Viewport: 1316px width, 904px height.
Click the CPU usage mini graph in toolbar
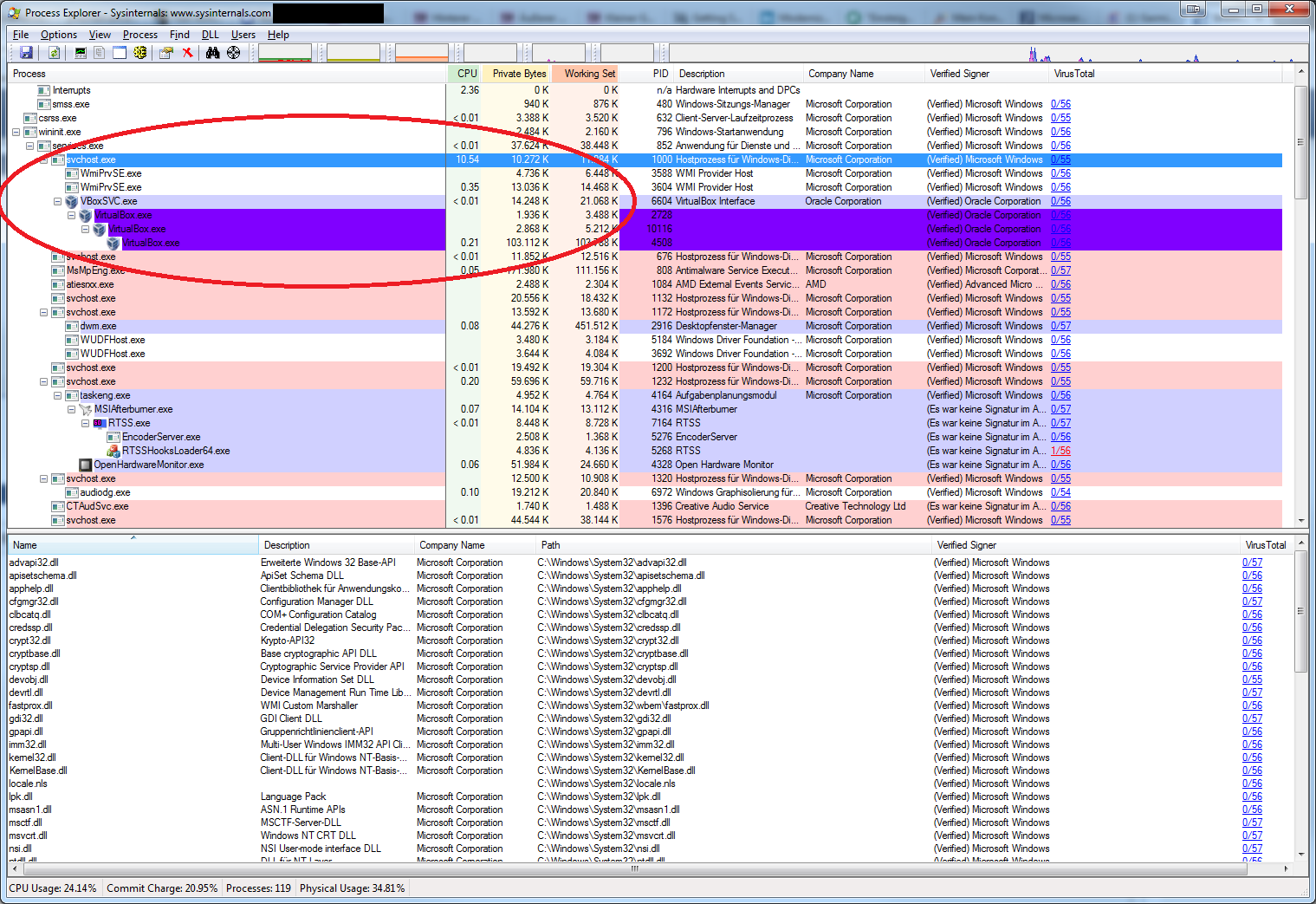pyautogui.click(x=285, y=53)
